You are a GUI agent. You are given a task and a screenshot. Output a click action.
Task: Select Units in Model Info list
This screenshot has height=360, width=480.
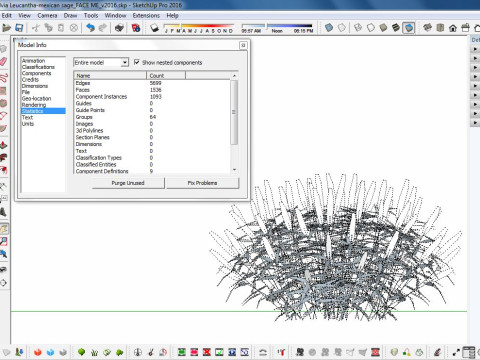point(28,124)
